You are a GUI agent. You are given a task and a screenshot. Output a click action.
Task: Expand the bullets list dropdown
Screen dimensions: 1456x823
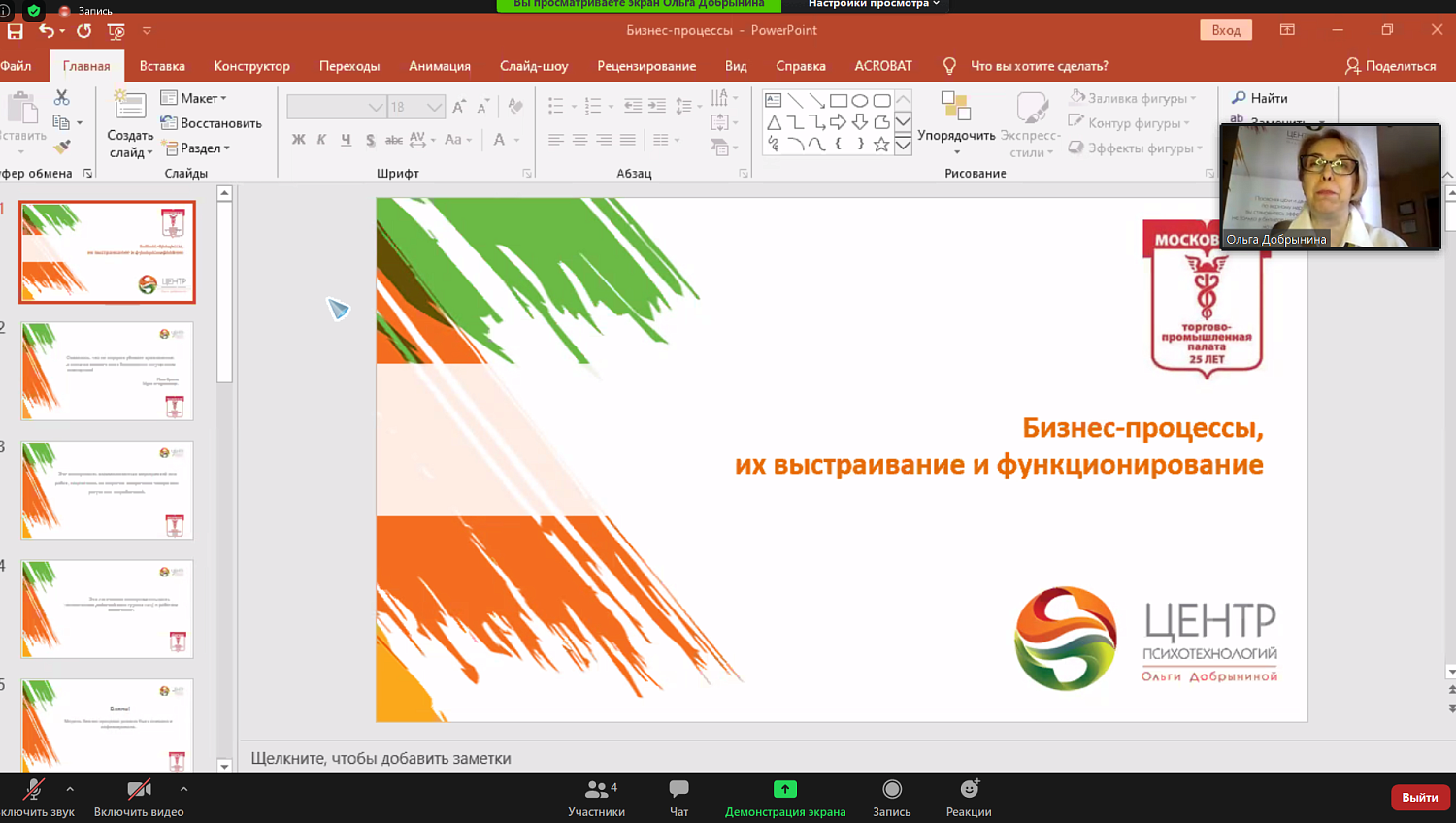coord(574,106)
